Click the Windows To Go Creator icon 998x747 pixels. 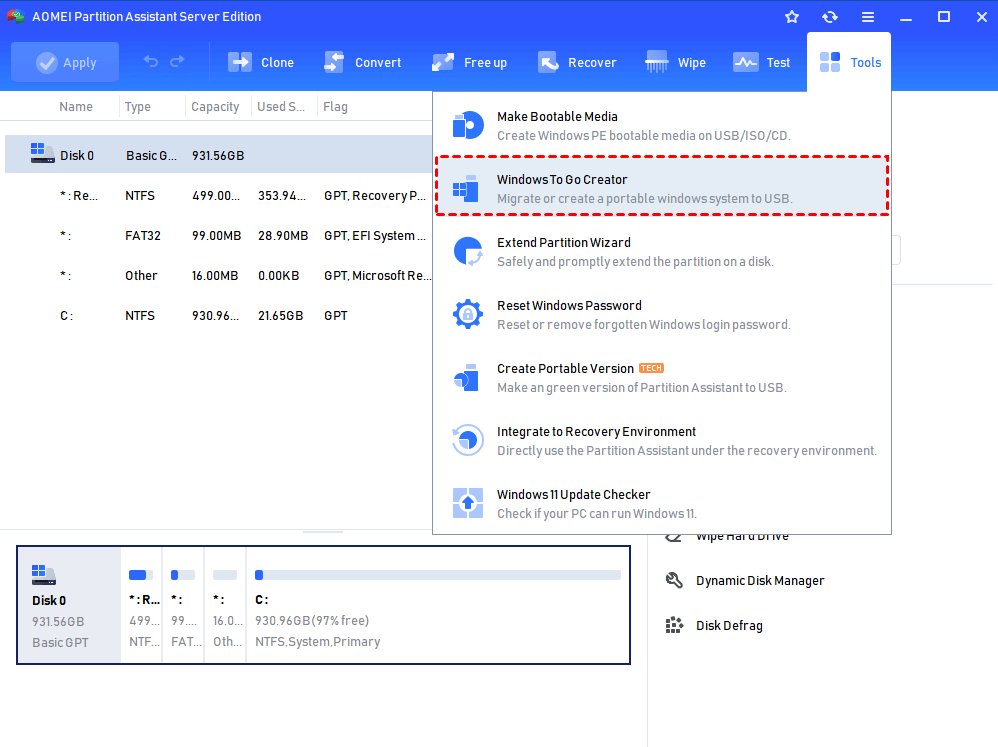pos(466,188)
